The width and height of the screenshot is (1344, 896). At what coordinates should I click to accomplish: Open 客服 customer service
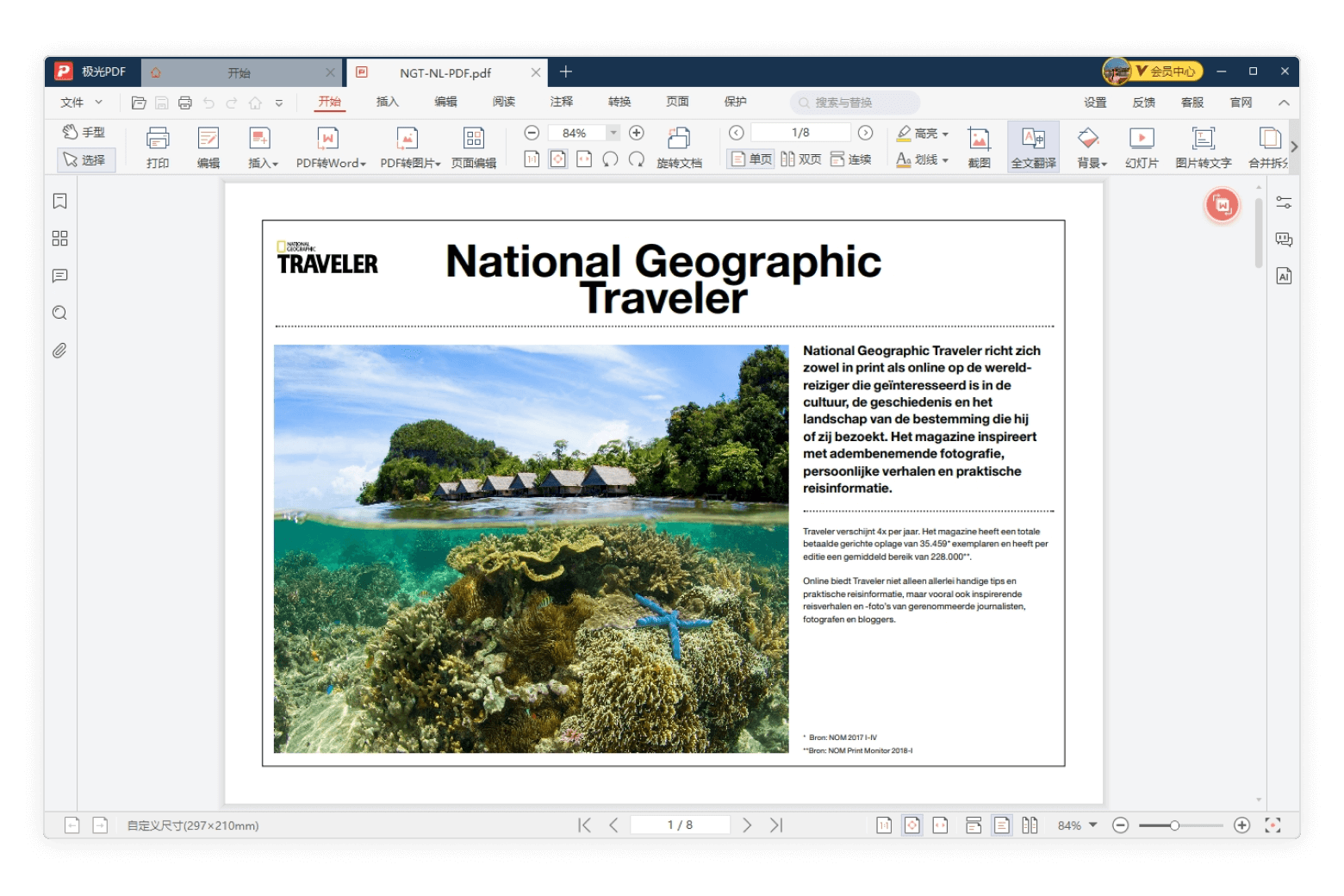[x=1192, y=103]
